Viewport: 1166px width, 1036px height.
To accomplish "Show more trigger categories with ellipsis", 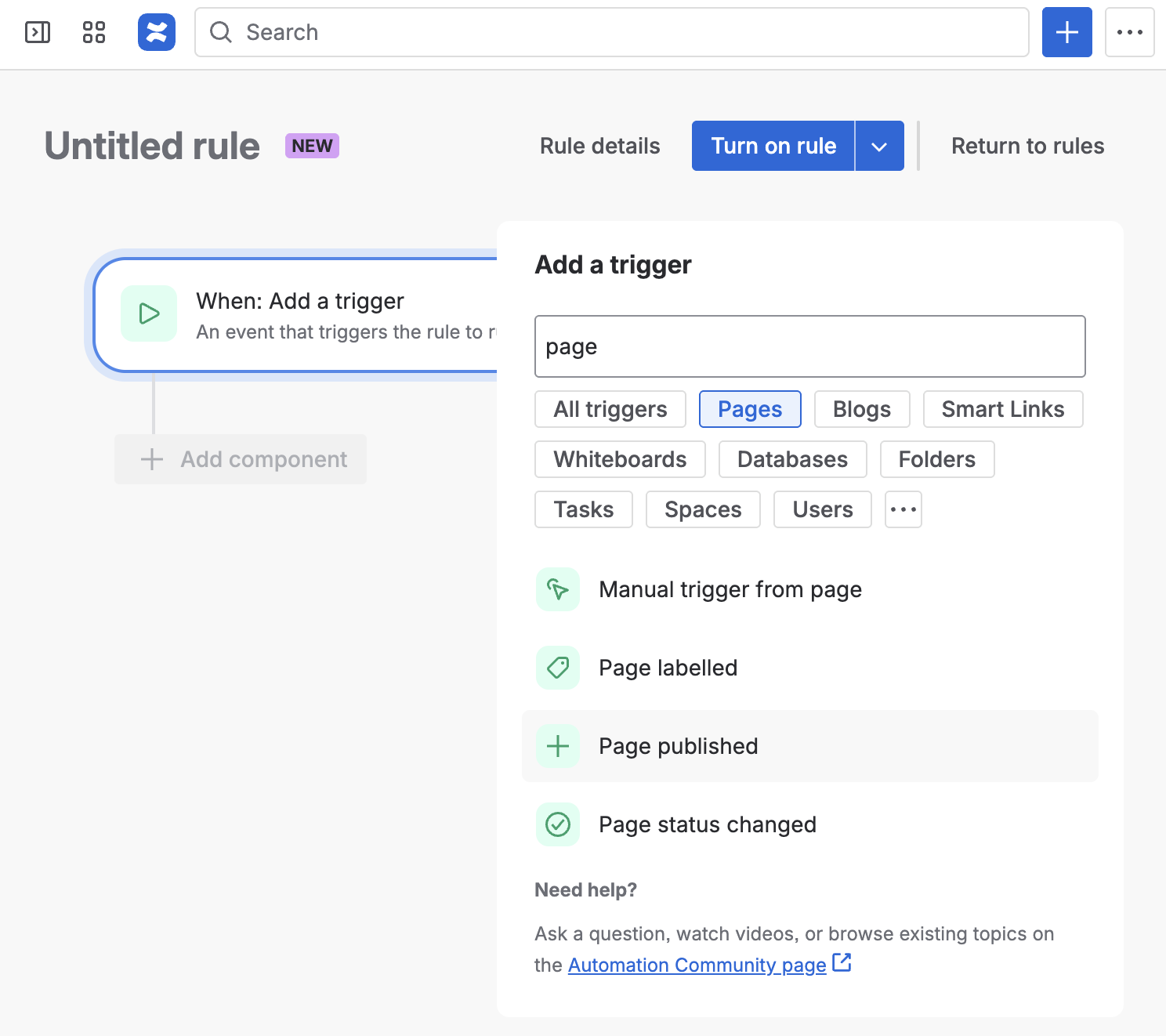I will coord(903,509).
